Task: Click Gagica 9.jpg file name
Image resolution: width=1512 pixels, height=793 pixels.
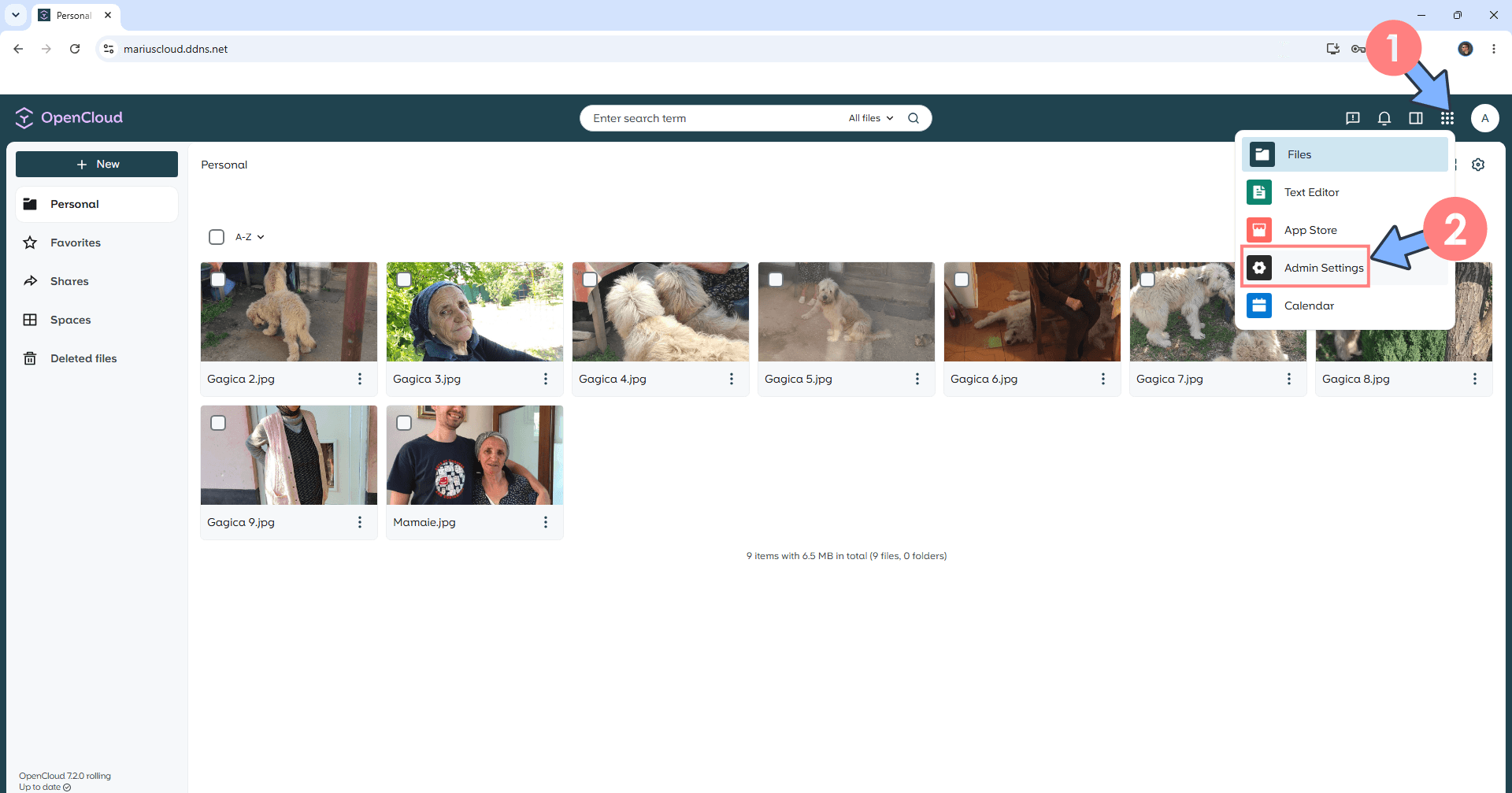Action: pos(240,522)
